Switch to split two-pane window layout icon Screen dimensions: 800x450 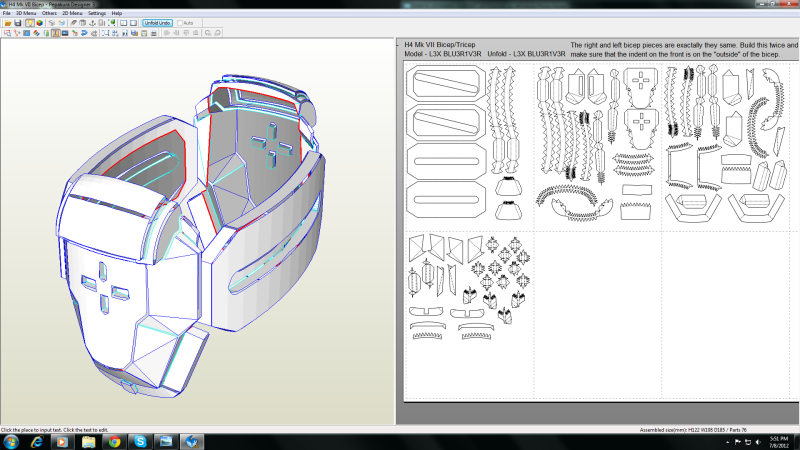pos(123,23)
